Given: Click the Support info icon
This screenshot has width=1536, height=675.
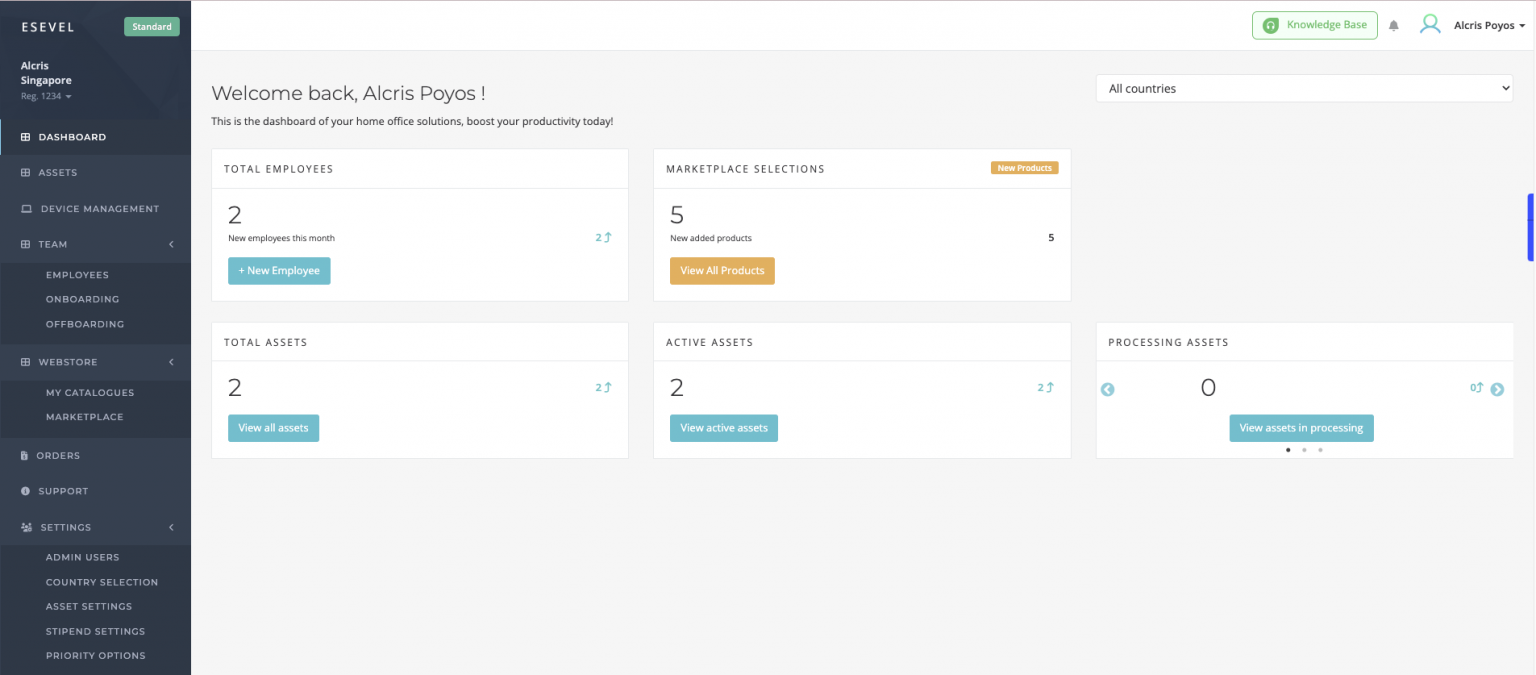Looking at the screenshot, I should coord(26,491).
